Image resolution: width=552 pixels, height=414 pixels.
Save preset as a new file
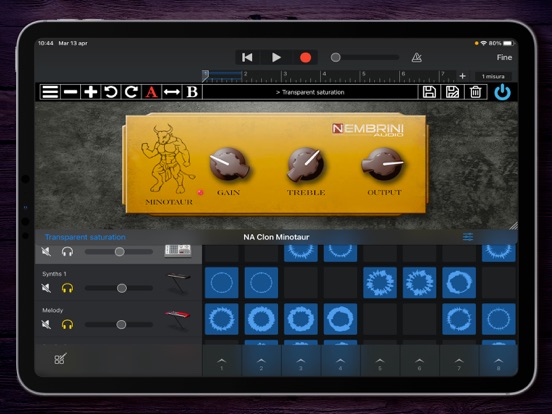click(x=452, y=92)
